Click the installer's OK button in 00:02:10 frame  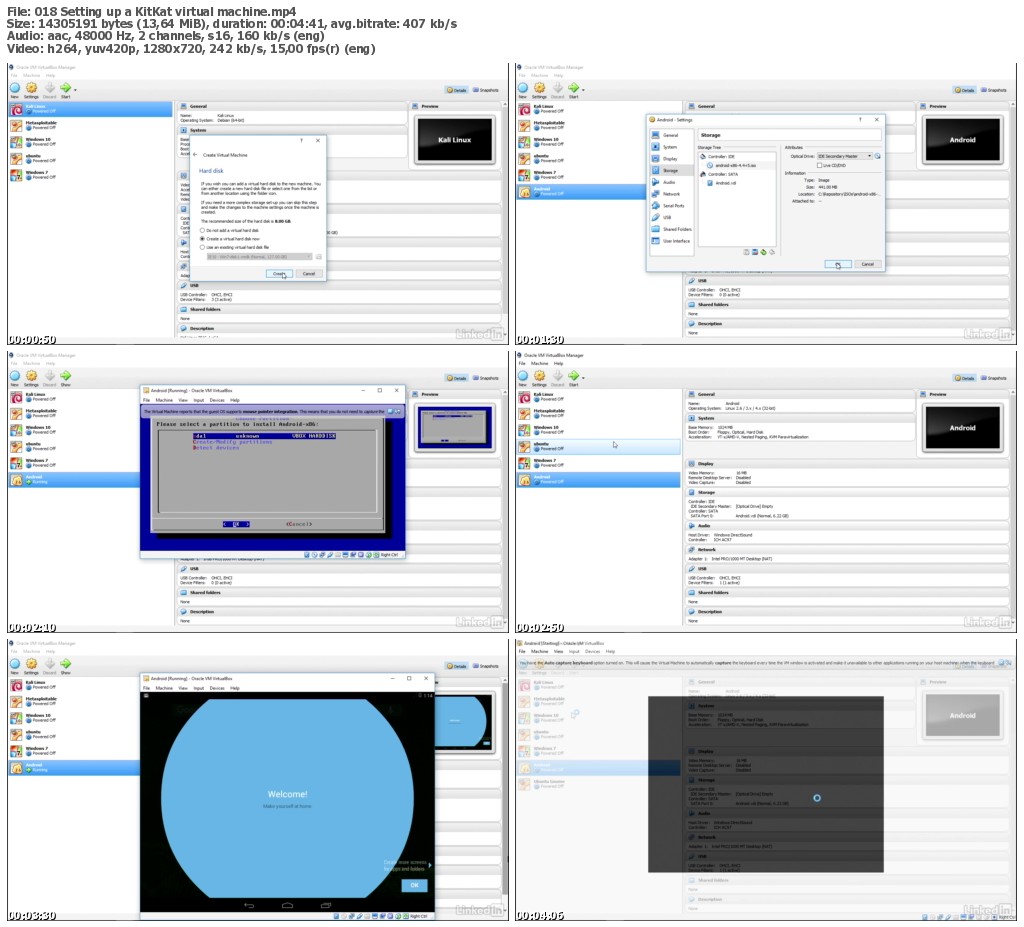click(x=236, y=524)
